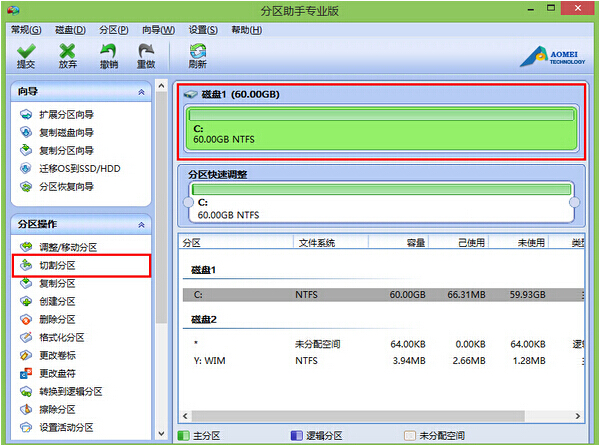This screenshot has width=599, height=445.
Task: Click the sidebar scroll up arrow
Action: click(x=161, y=86)
